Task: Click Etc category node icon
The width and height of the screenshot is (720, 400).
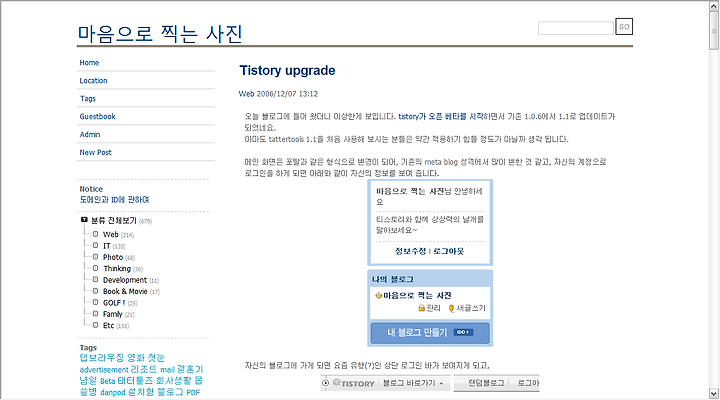Action: pyautogui.click(x=96, y=325)
